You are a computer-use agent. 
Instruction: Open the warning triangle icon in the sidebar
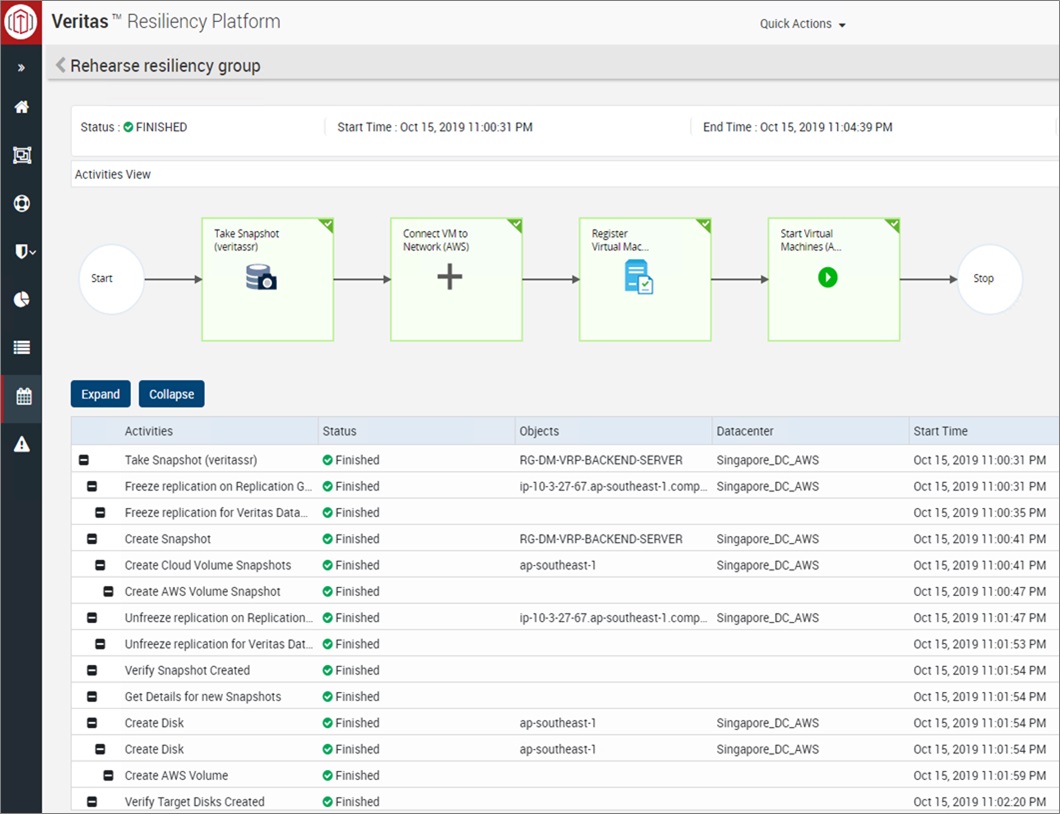22,444
